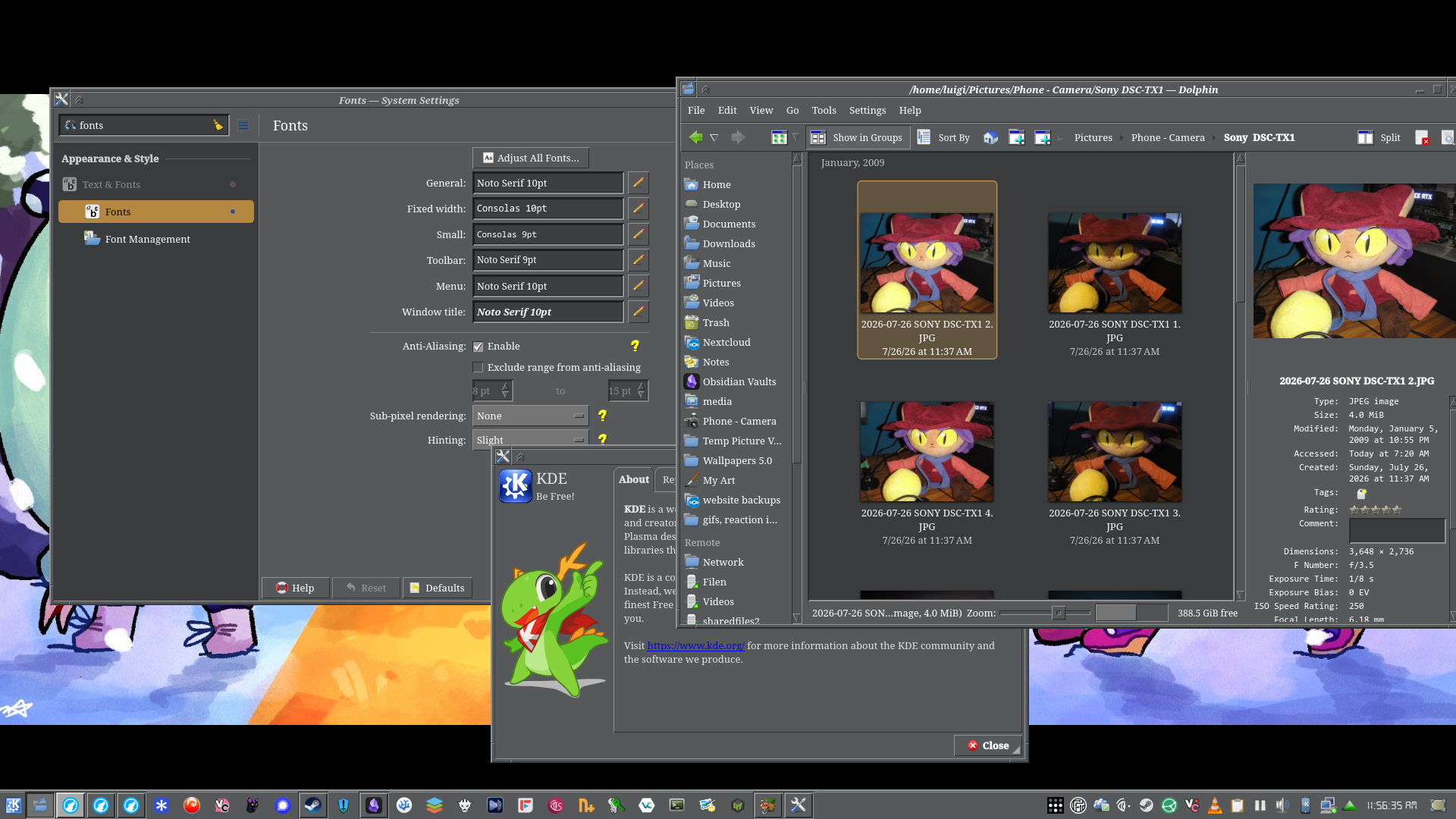Show the Anti-Aliasing help question mark
Viewport: 1456px width, 819px height.
tap(635, 346)
